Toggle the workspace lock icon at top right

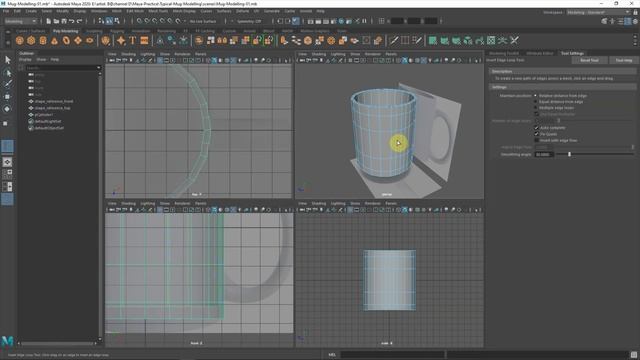pyautogui.click(x=636, y=12)
